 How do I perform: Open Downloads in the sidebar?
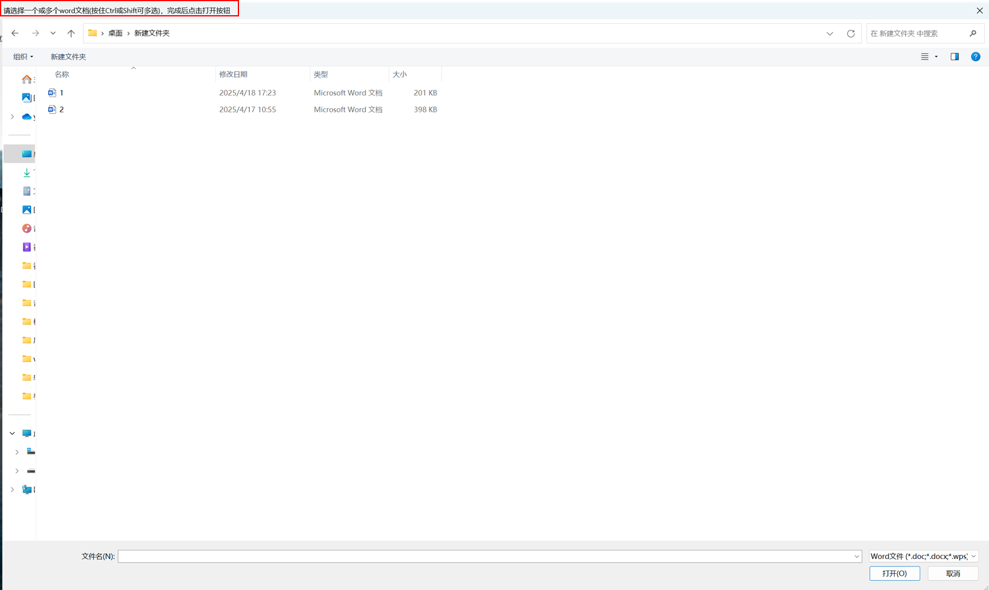26,172
